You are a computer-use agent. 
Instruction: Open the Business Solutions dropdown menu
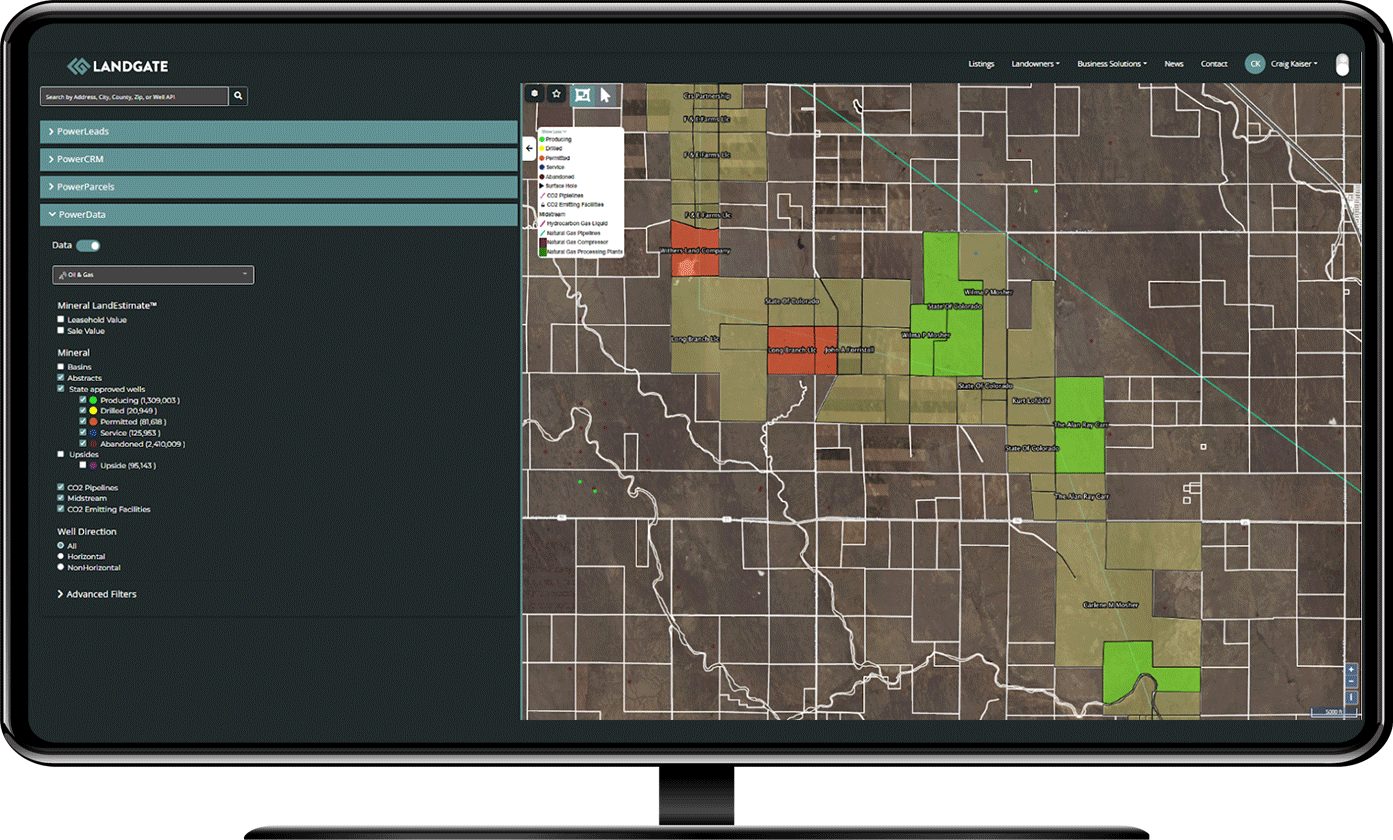pos(1112,64)
